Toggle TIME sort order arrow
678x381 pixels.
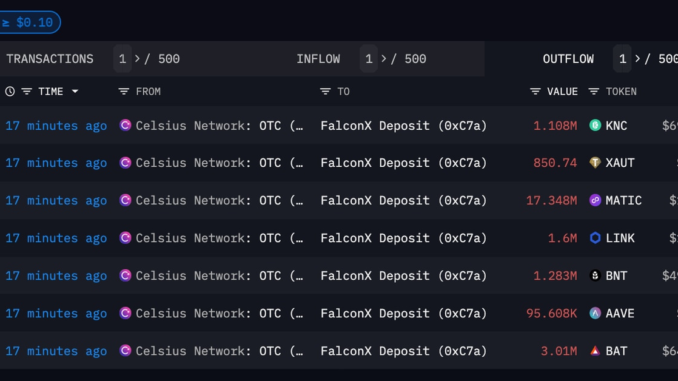[75, 92]
